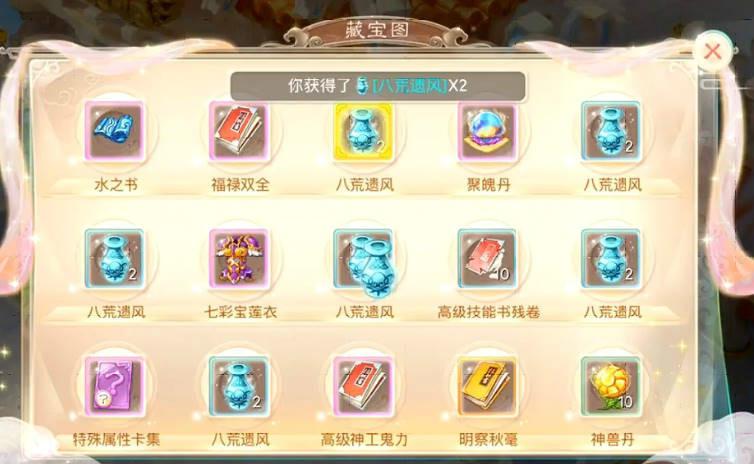Select the 水之书 blue scroll icon
Screen dimensions: 754x464
point(115,131)
